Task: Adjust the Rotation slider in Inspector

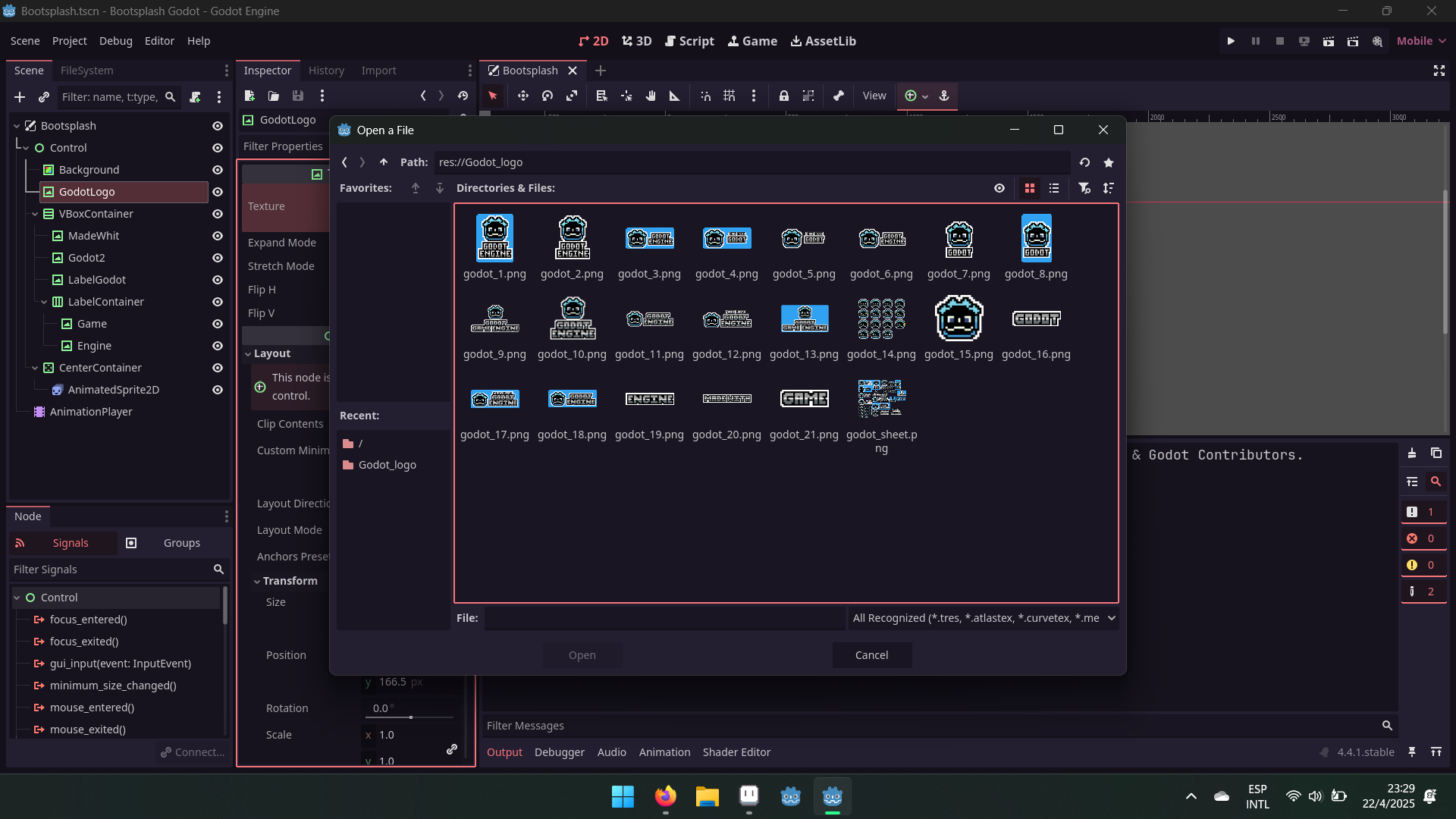Action: pos(411,717)
